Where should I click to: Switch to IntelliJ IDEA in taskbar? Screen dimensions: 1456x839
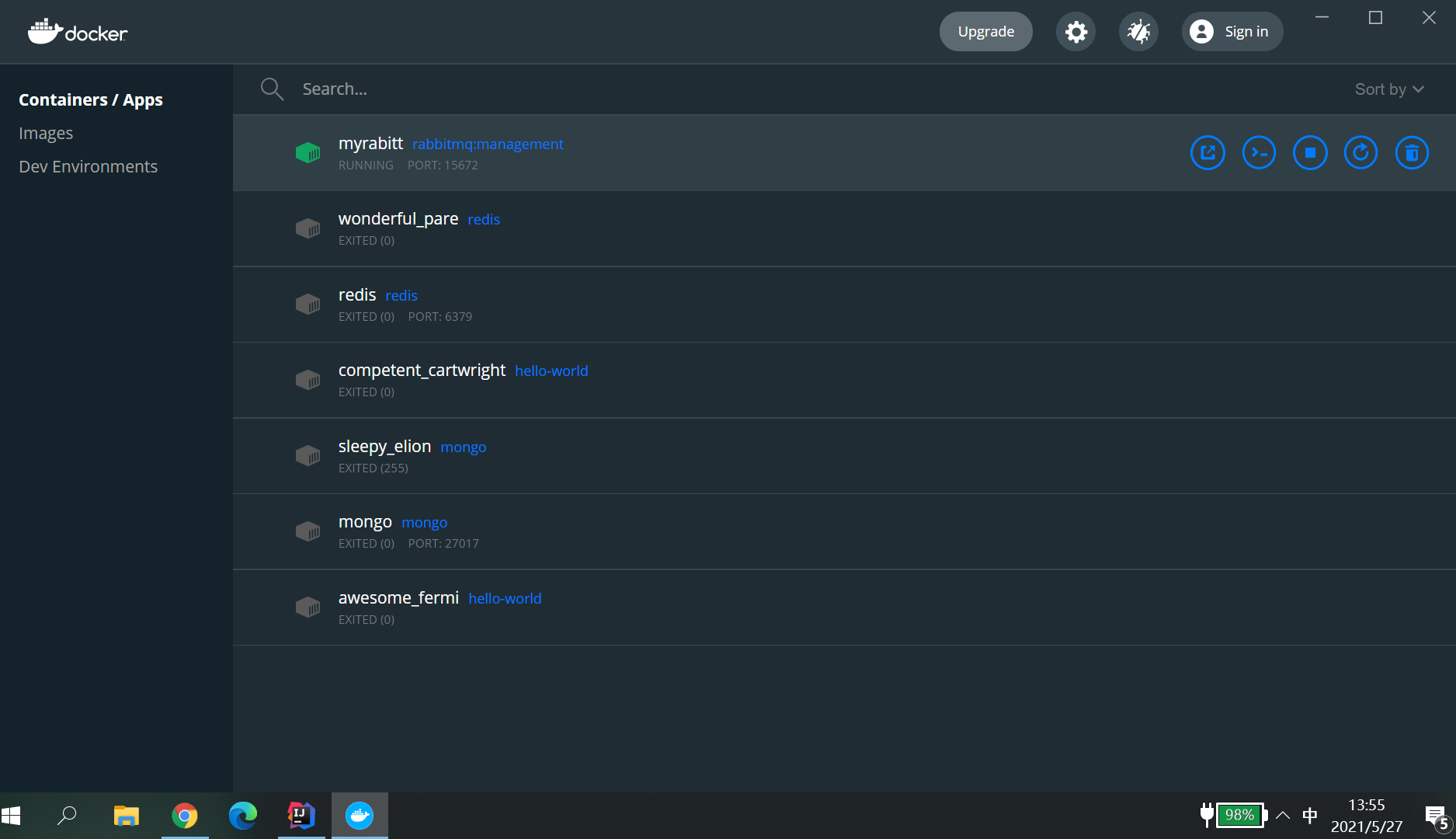pyautogui.click(x=301, y=816)
